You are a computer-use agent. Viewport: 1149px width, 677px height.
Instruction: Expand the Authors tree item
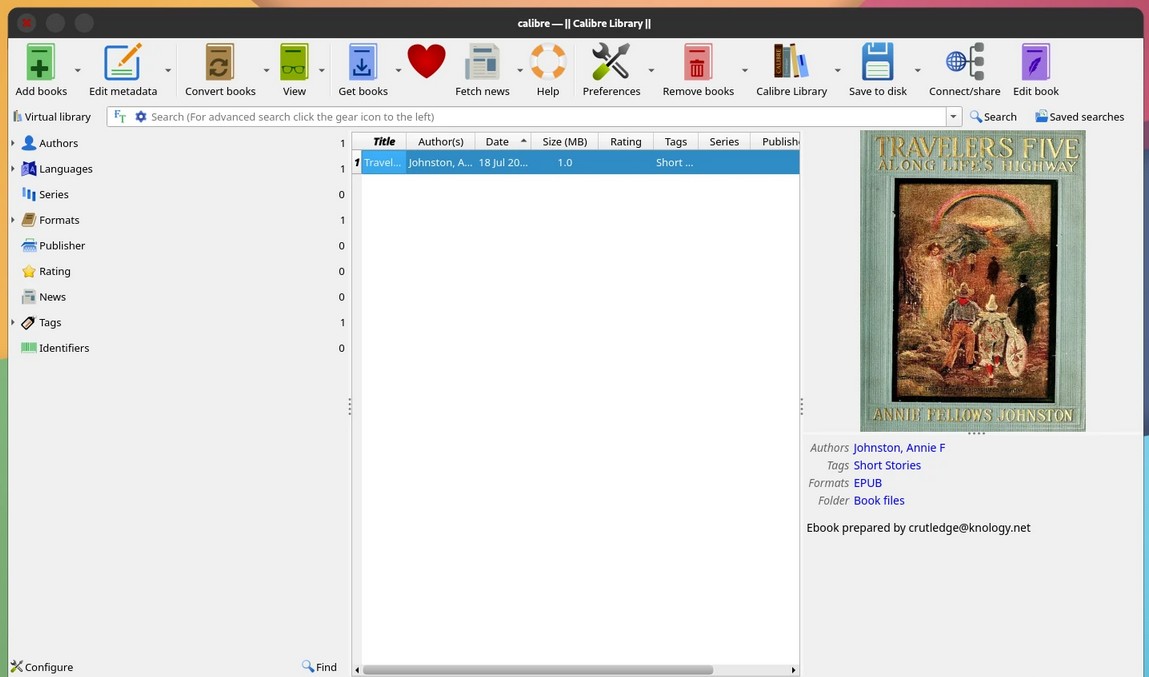pos(13,143)
